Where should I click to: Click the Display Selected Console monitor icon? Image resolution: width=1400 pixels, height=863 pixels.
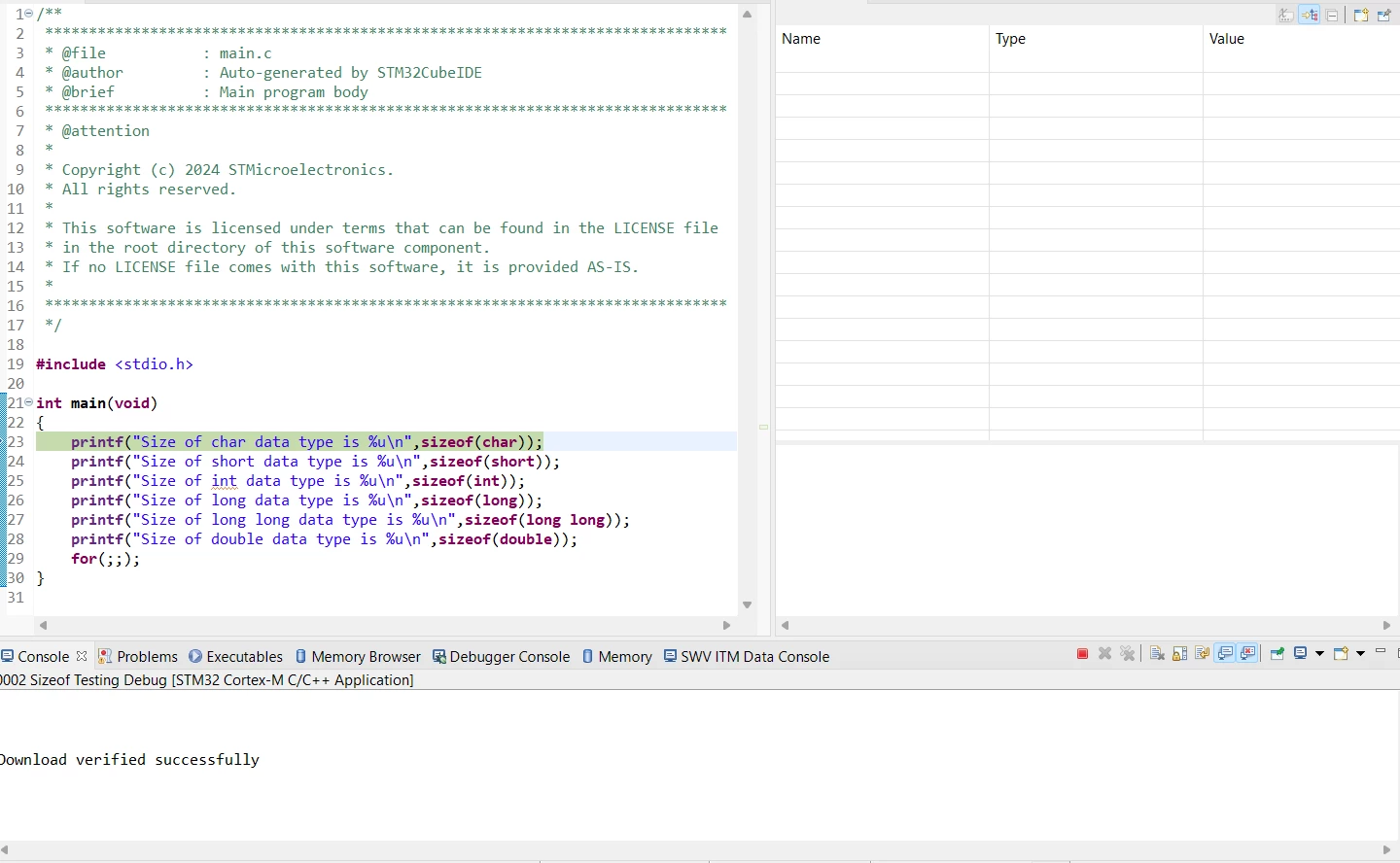point(1301,654)
